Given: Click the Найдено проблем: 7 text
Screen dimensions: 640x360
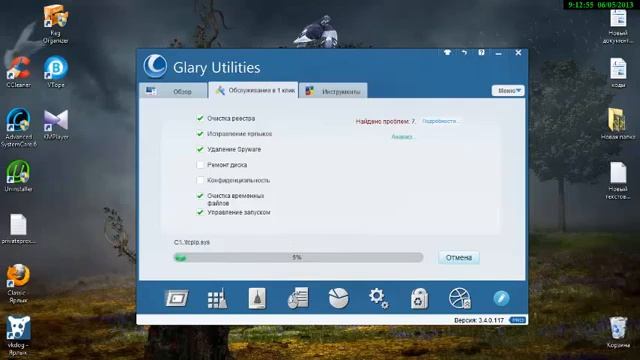Looking at the screenshot, I should pos(385,121).
